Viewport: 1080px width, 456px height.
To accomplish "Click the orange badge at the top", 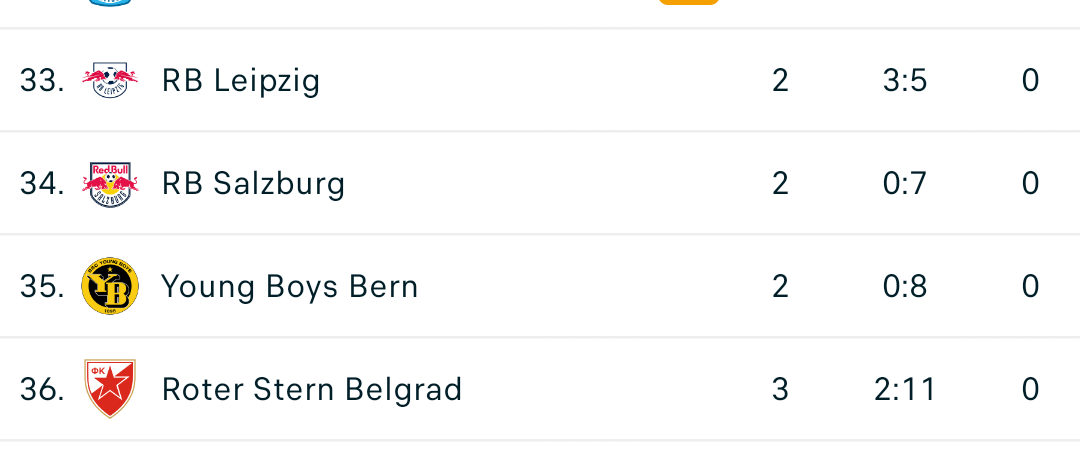I will 689,2.
